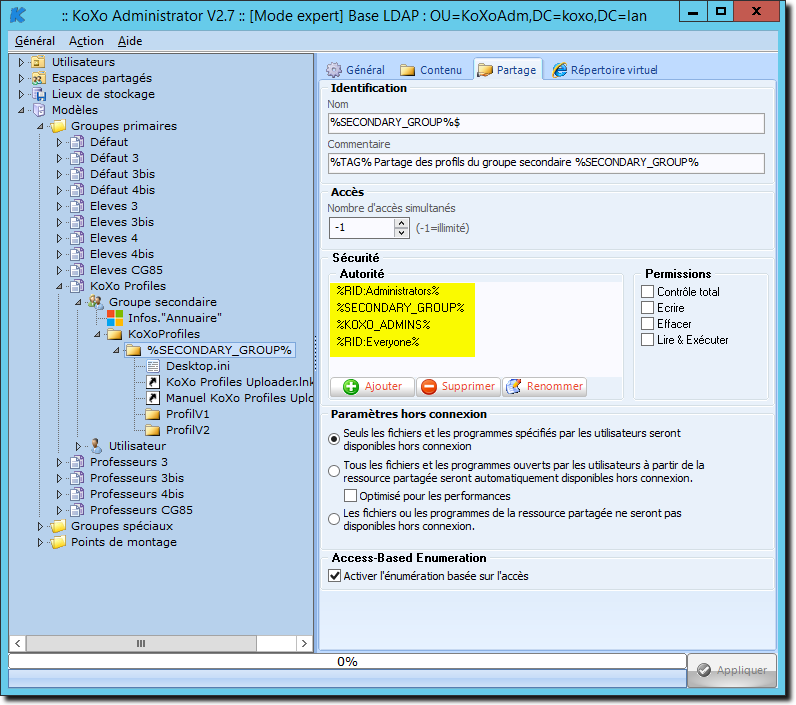This screenshot has width=796, height=705.
Task: Click the Groupe secondaire group icon
Action: pos(96,302)
